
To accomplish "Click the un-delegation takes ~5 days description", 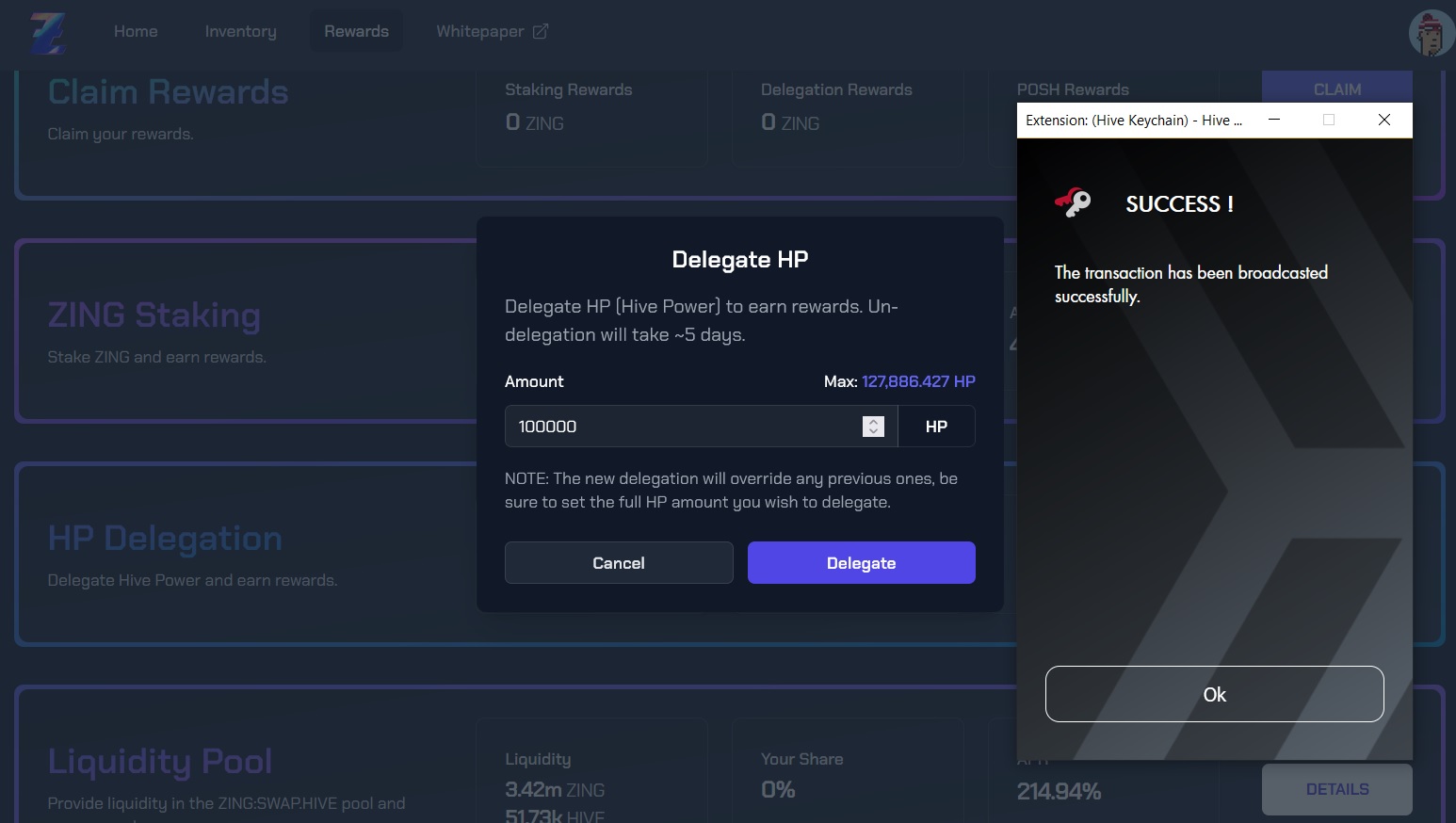I will coord(702,320).
